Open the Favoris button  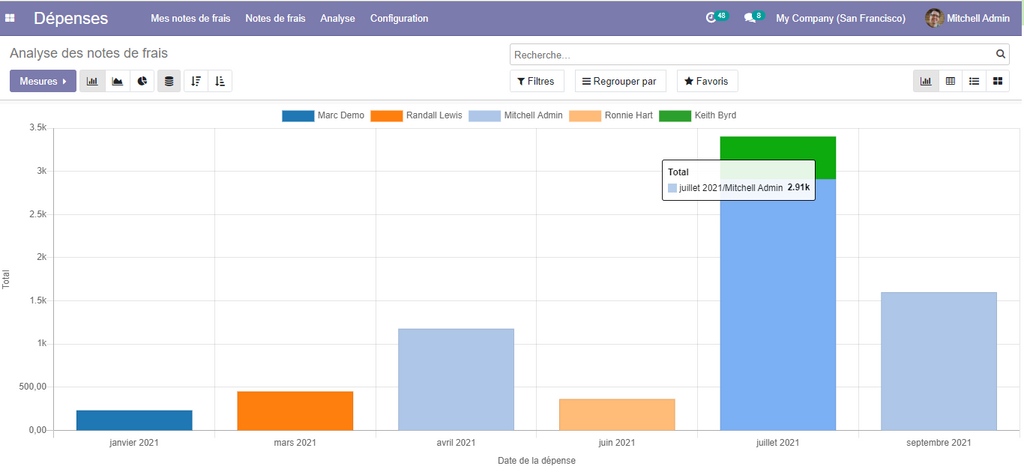point(707,81)
